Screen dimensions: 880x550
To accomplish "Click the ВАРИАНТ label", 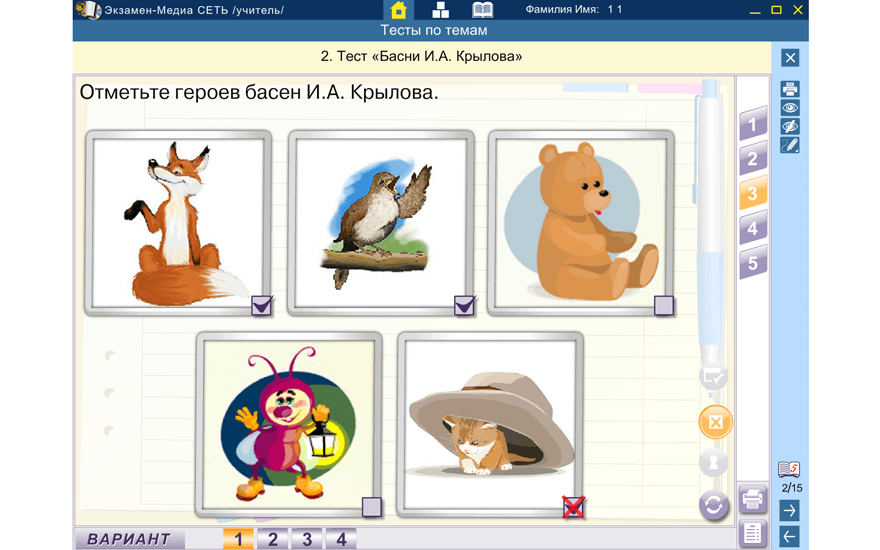I will point(129,539).
